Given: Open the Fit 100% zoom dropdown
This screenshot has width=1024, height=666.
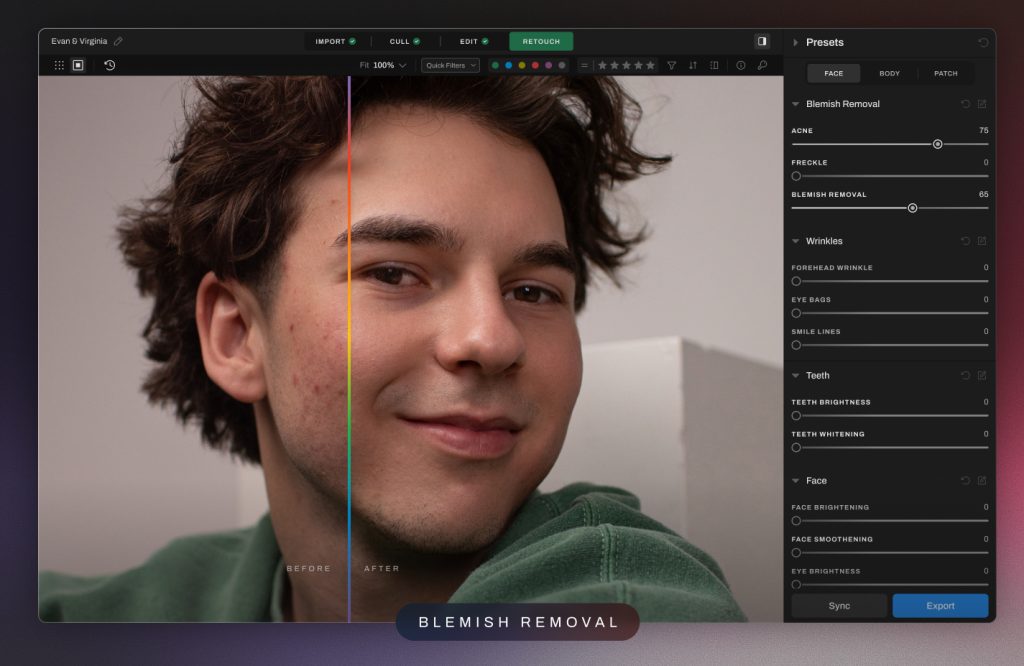Looking at the screenshot, I should (x=383, y=65).
